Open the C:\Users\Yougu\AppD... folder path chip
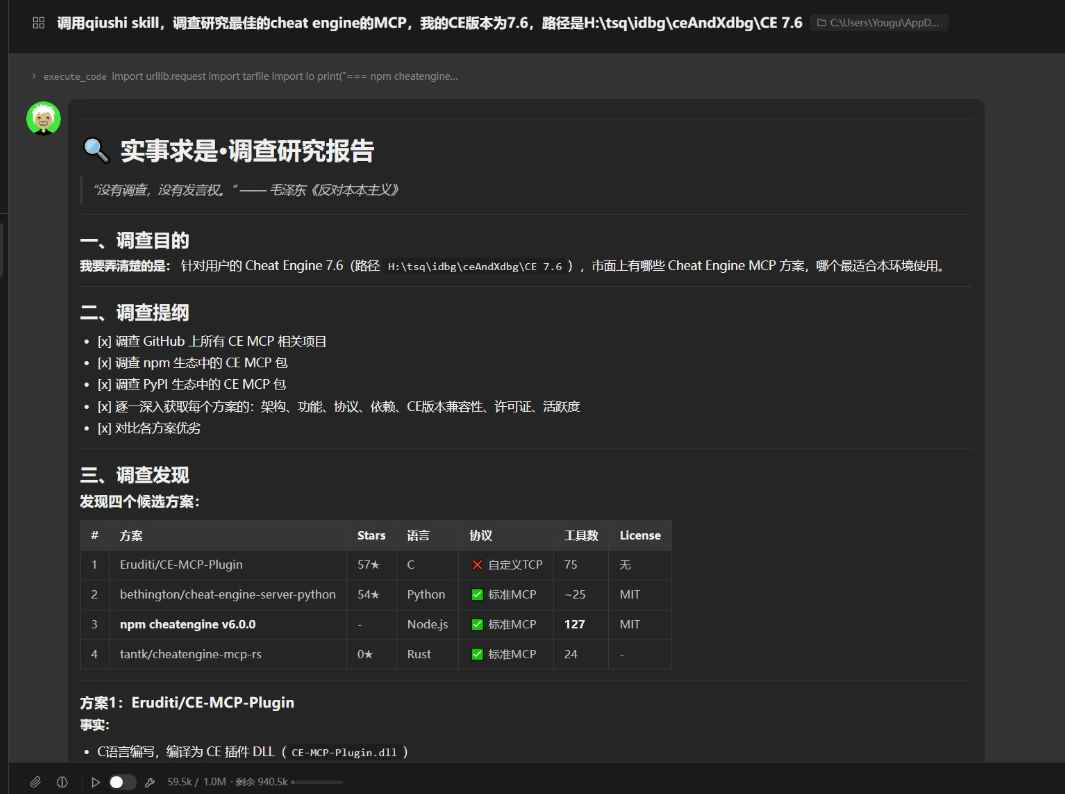 click(878, 23)
